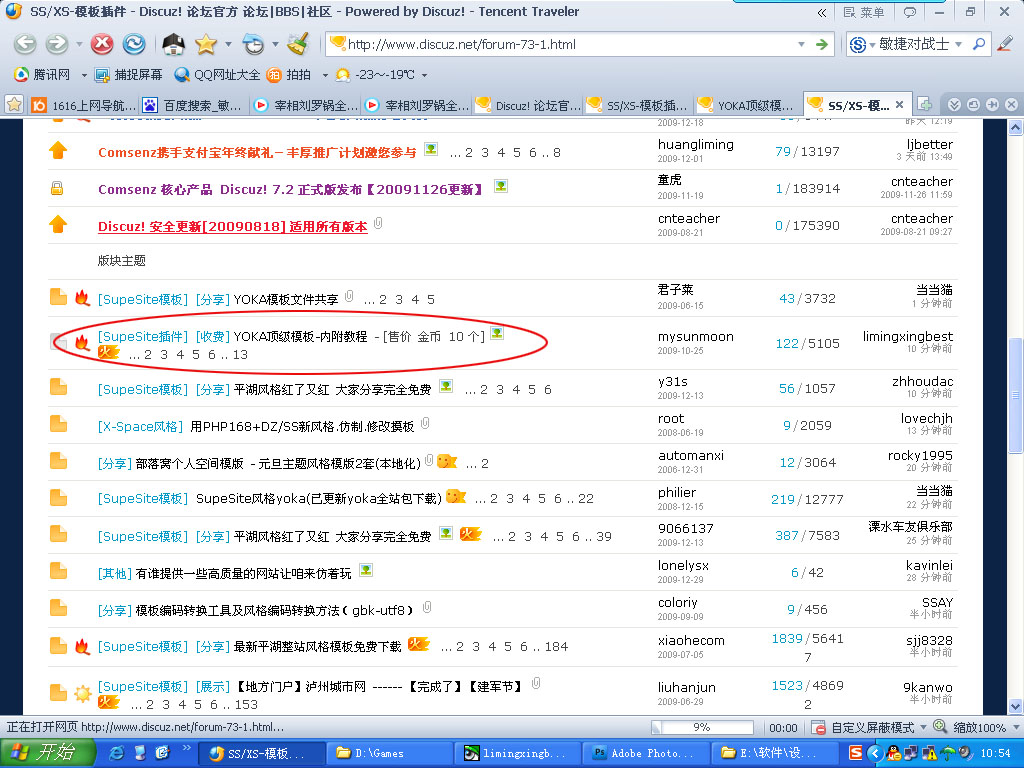
Task: Switch to the 1616上网导航 tab
Action: (85, 104)
